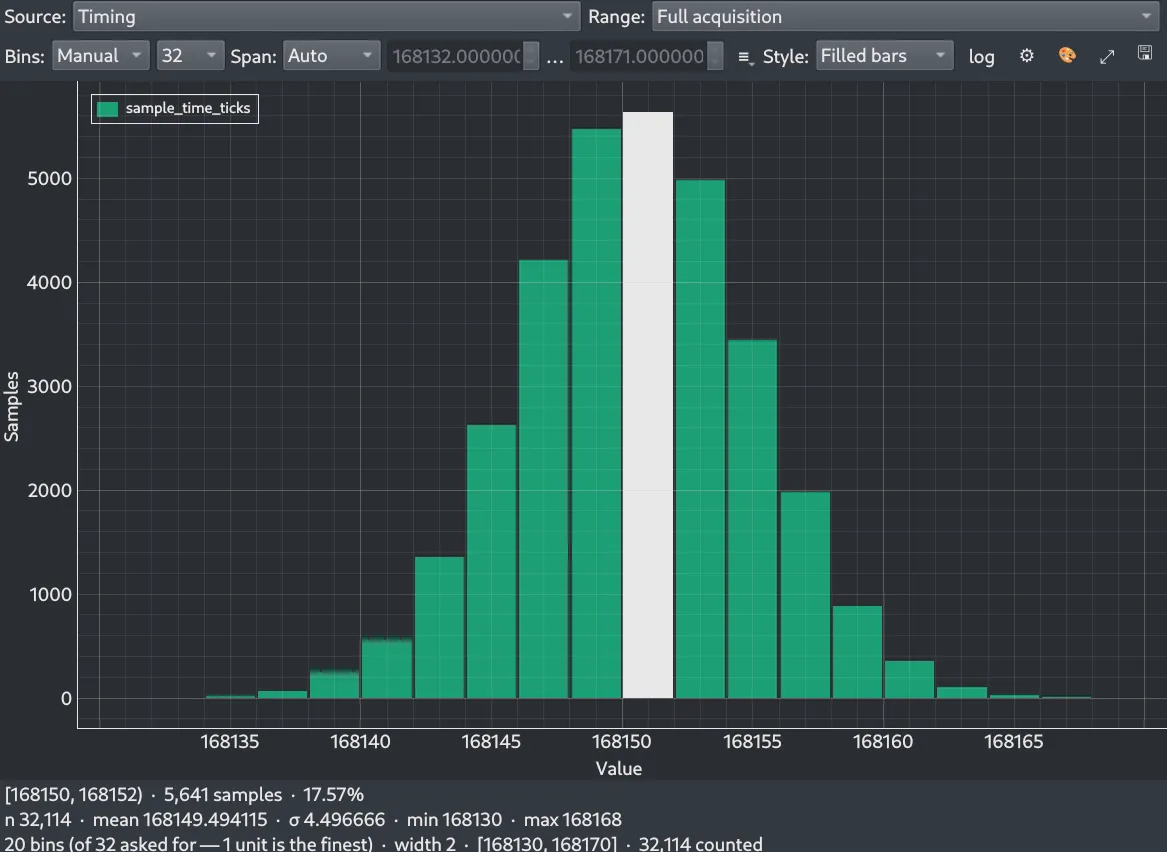This screenshot has width=1167, height=852.
Task: Click the span end field stepper
Action: click(714, 57)
